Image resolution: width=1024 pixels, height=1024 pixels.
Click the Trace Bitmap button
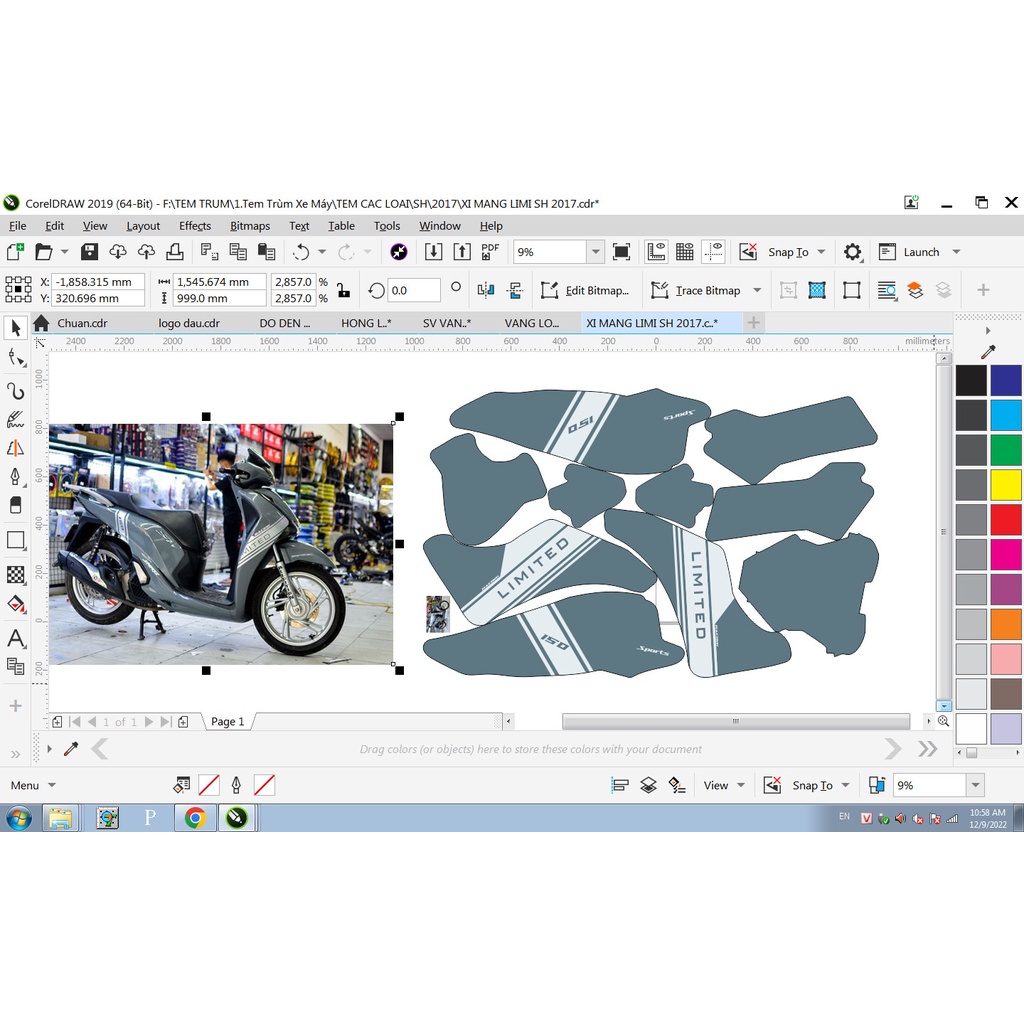pos(696,291)
